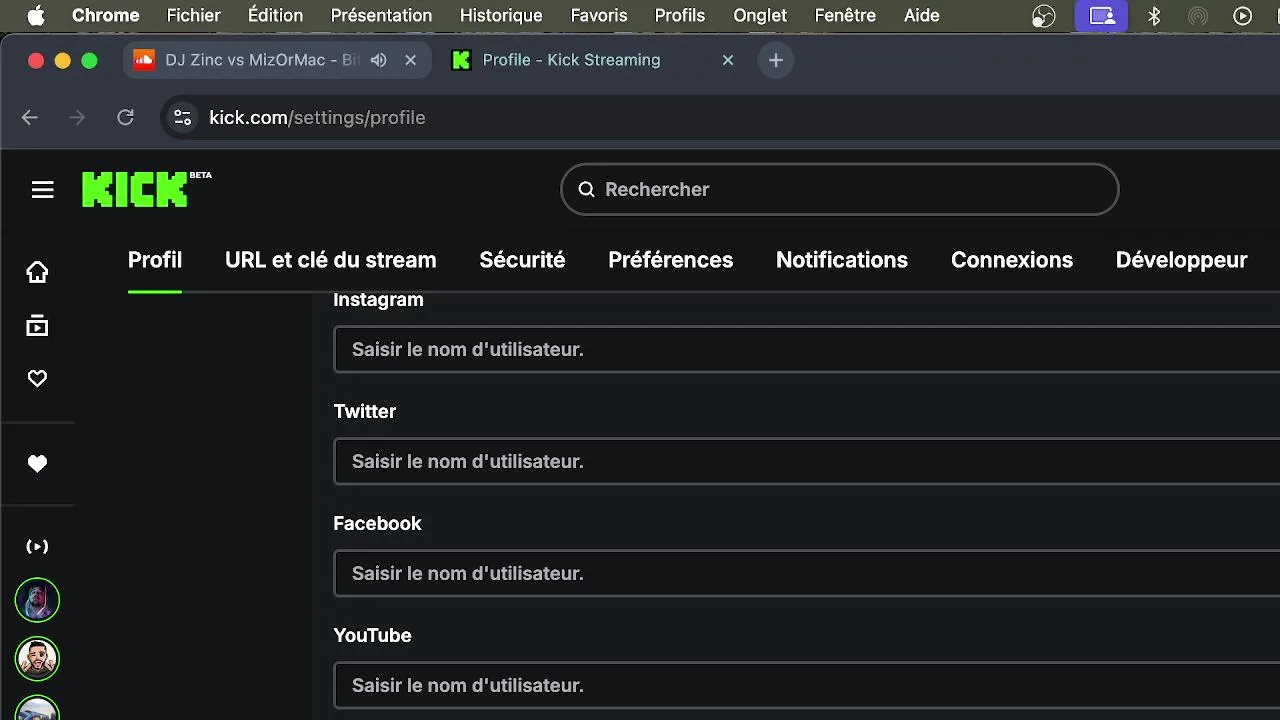Open the Profils menu

click(x=680, y=15)
